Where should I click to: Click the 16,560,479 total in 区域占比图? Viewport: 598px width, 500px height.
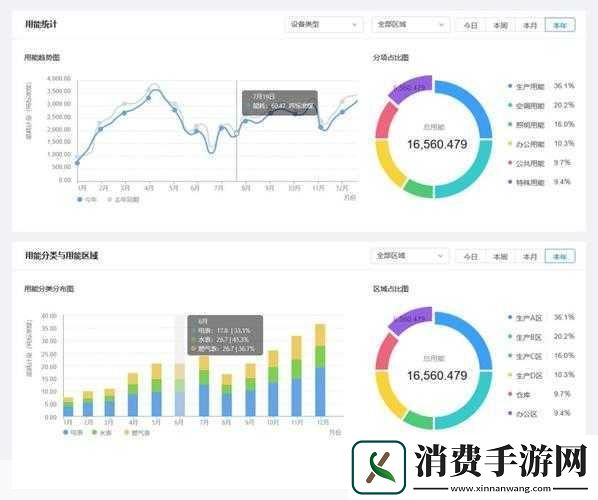pos(437,375)
